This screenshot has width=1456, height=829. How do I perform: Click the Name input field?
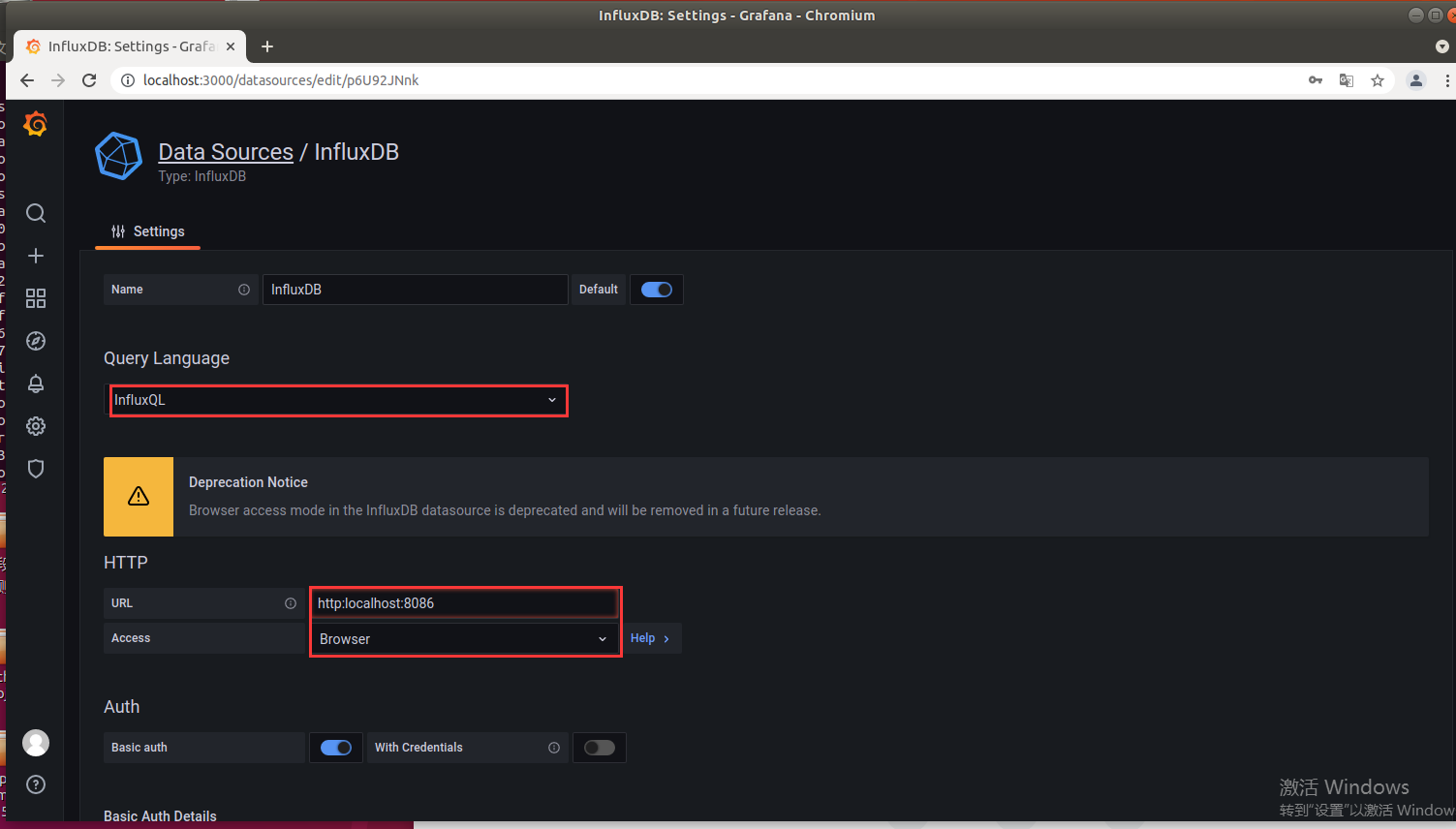click(415, 290)
